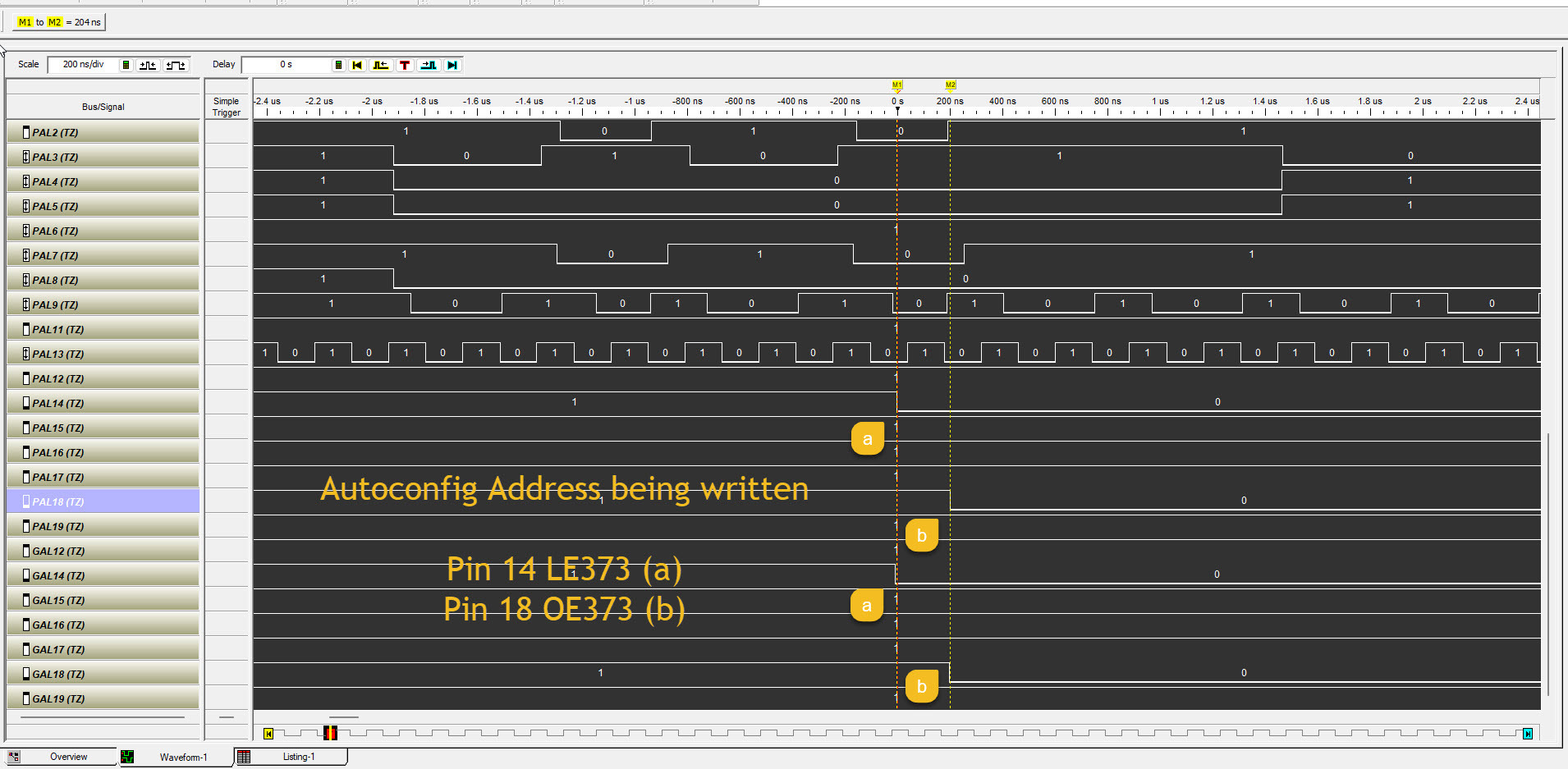Jump to next edge cyan icon
1568x769 pixels.
[x=429, y=65]
